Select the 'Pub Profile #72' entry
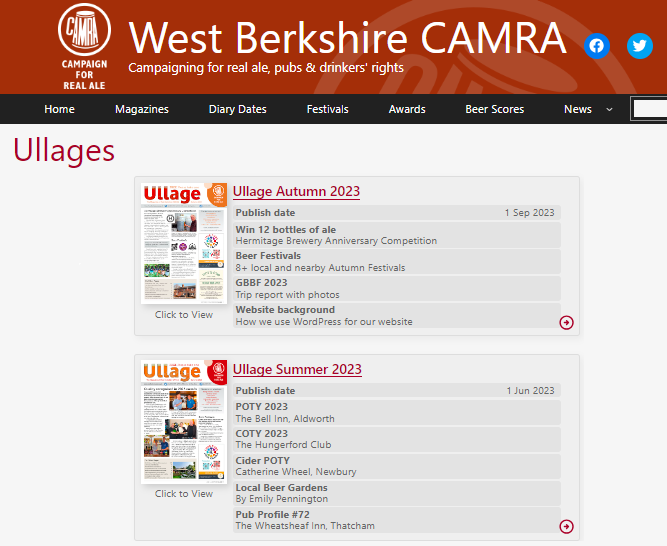 pos(396,520)
